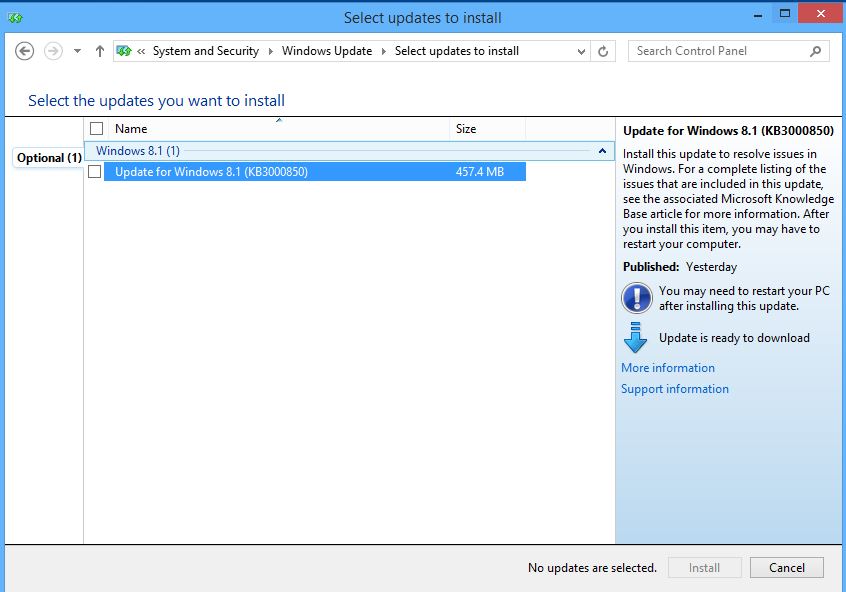The height and width of the screenshot is (592, 846).
Task: Click the 457.4 MB size cell
Action: click(480, 172)
